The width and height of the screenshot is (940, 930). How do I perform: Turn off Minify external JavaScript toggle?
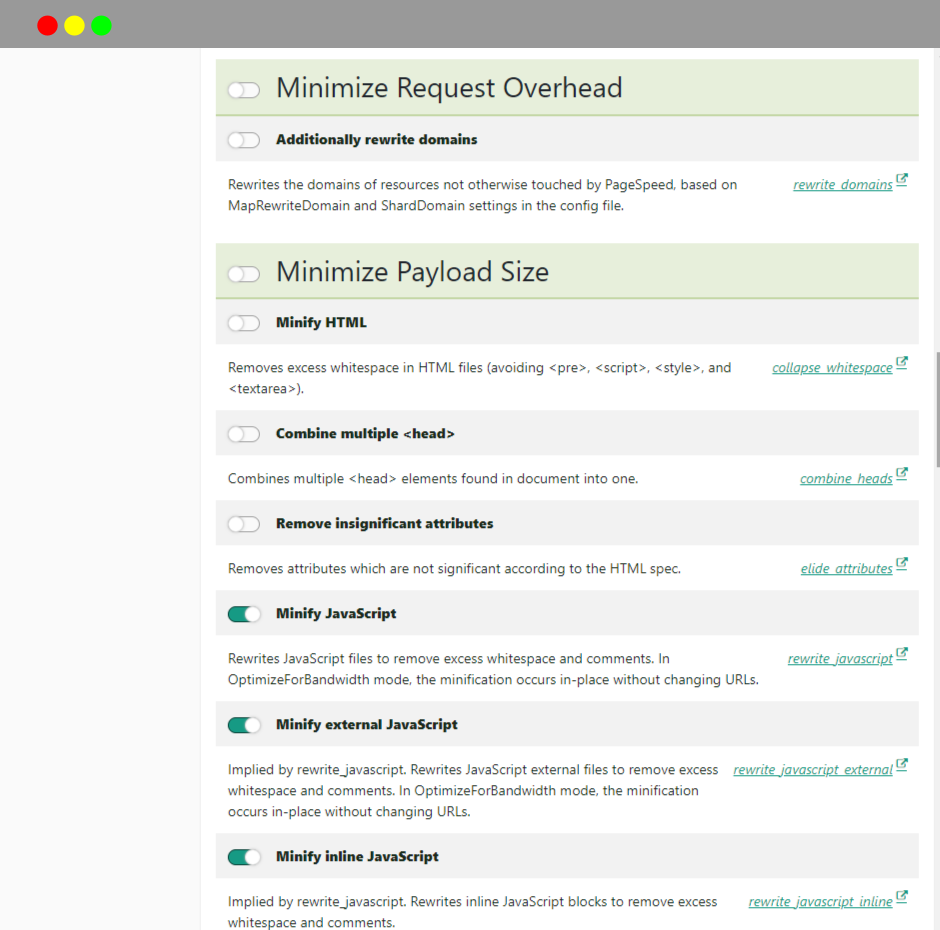pyautogui.click(x=243, y=725)
